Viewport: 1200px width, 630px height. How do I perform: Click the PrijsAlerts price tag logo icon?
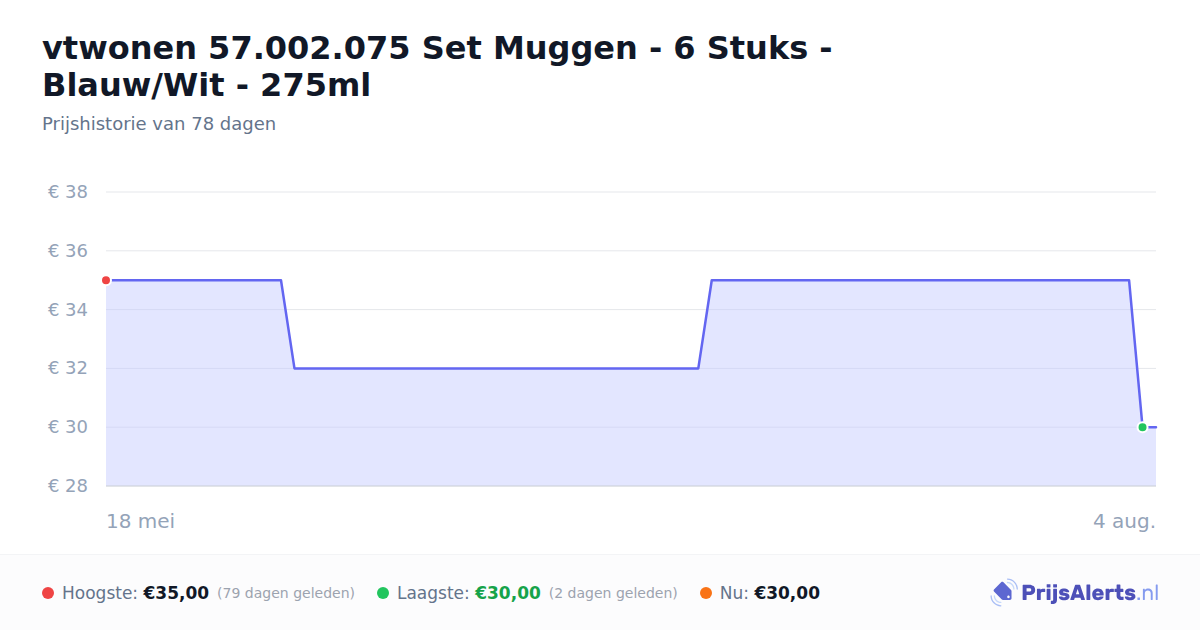(x=1002, y=593)
